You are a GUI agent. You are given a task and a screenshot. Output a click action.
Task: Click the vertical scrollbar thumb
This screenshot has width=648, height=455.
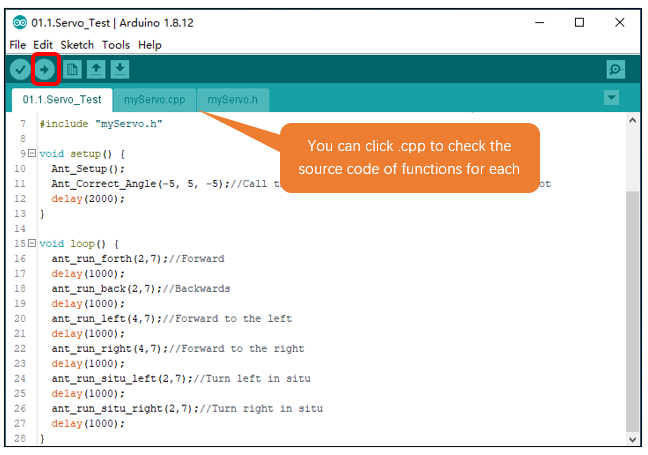click(632, 311)
